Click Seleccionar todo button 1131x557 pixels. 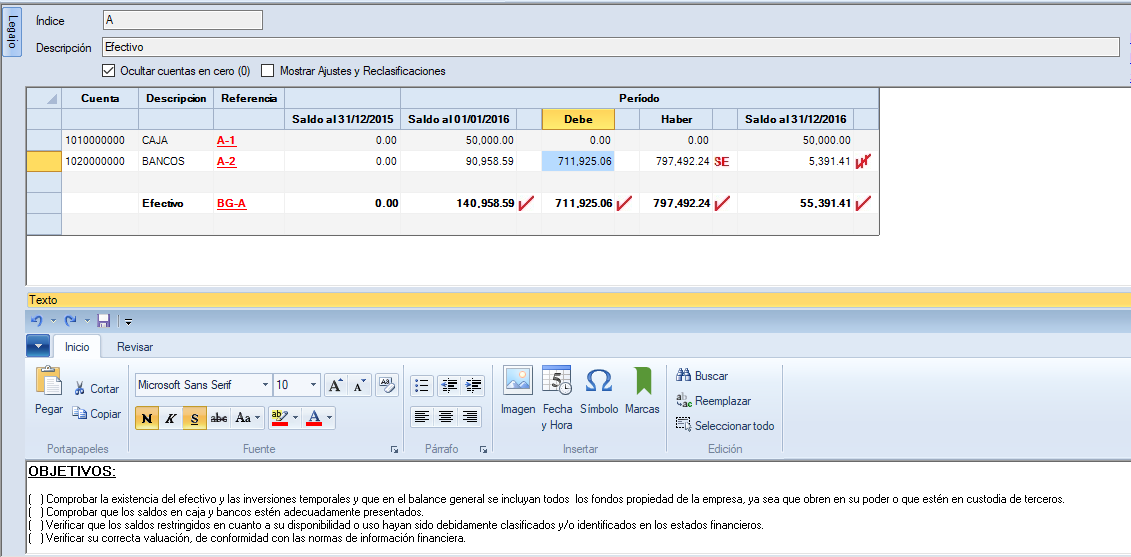point(725,426)
